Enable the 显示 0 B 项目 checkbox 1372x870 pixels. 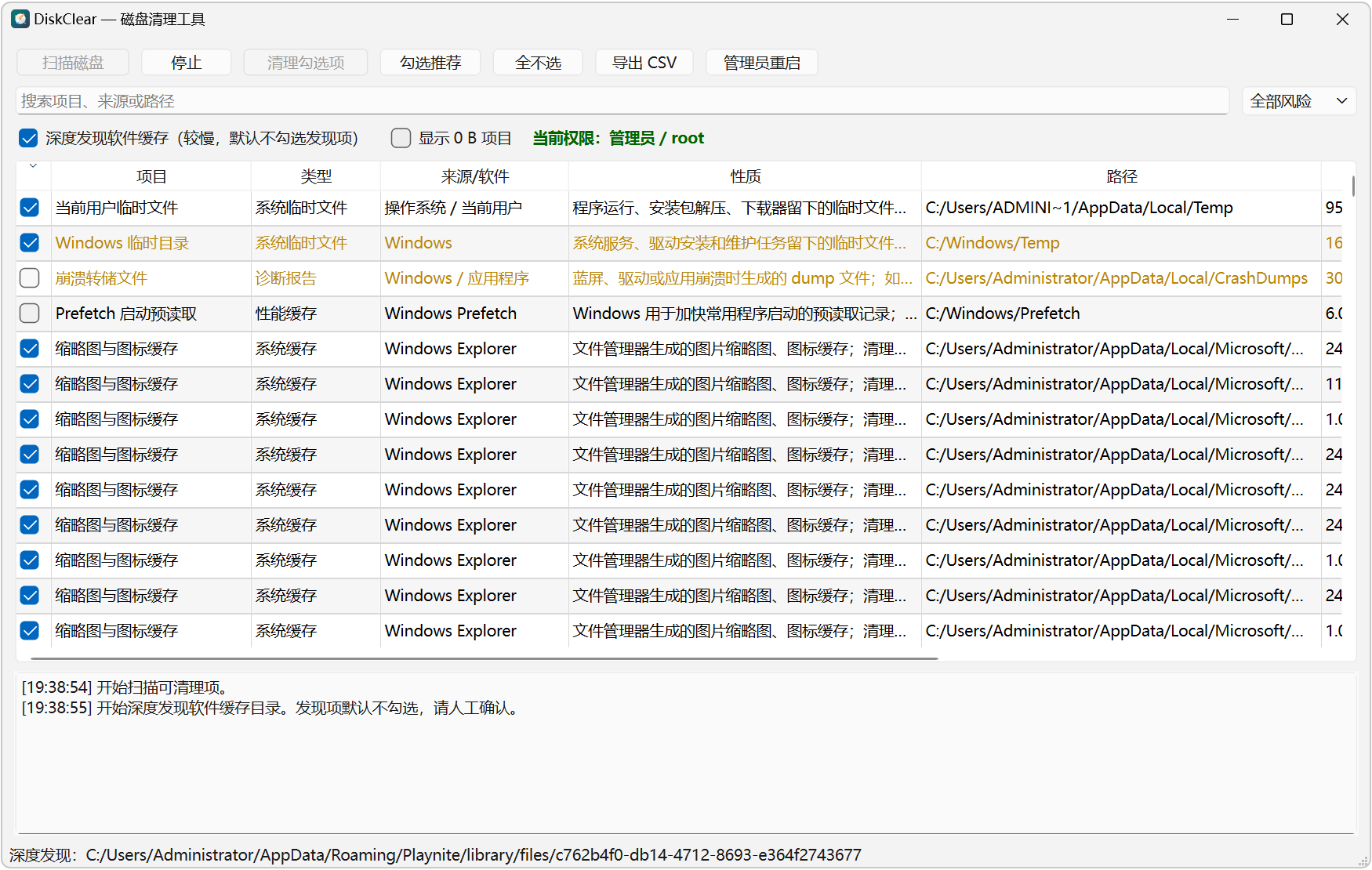point(401,139)
